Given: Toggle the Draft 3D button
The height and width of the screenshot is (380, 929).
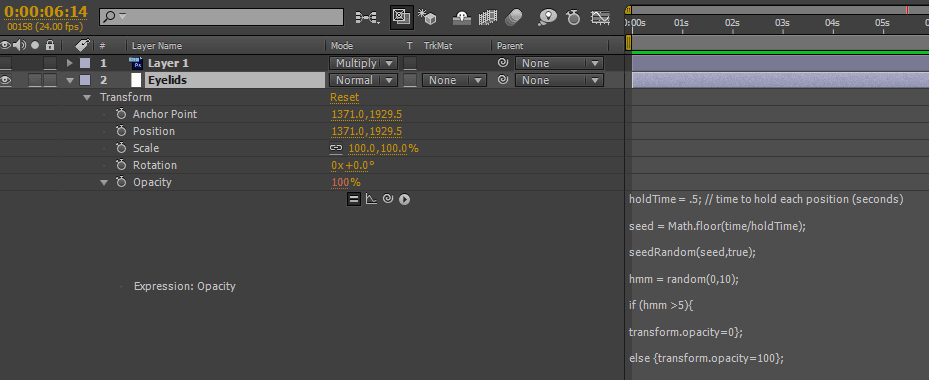Looking at the screenshot, I should coord(402,18).
